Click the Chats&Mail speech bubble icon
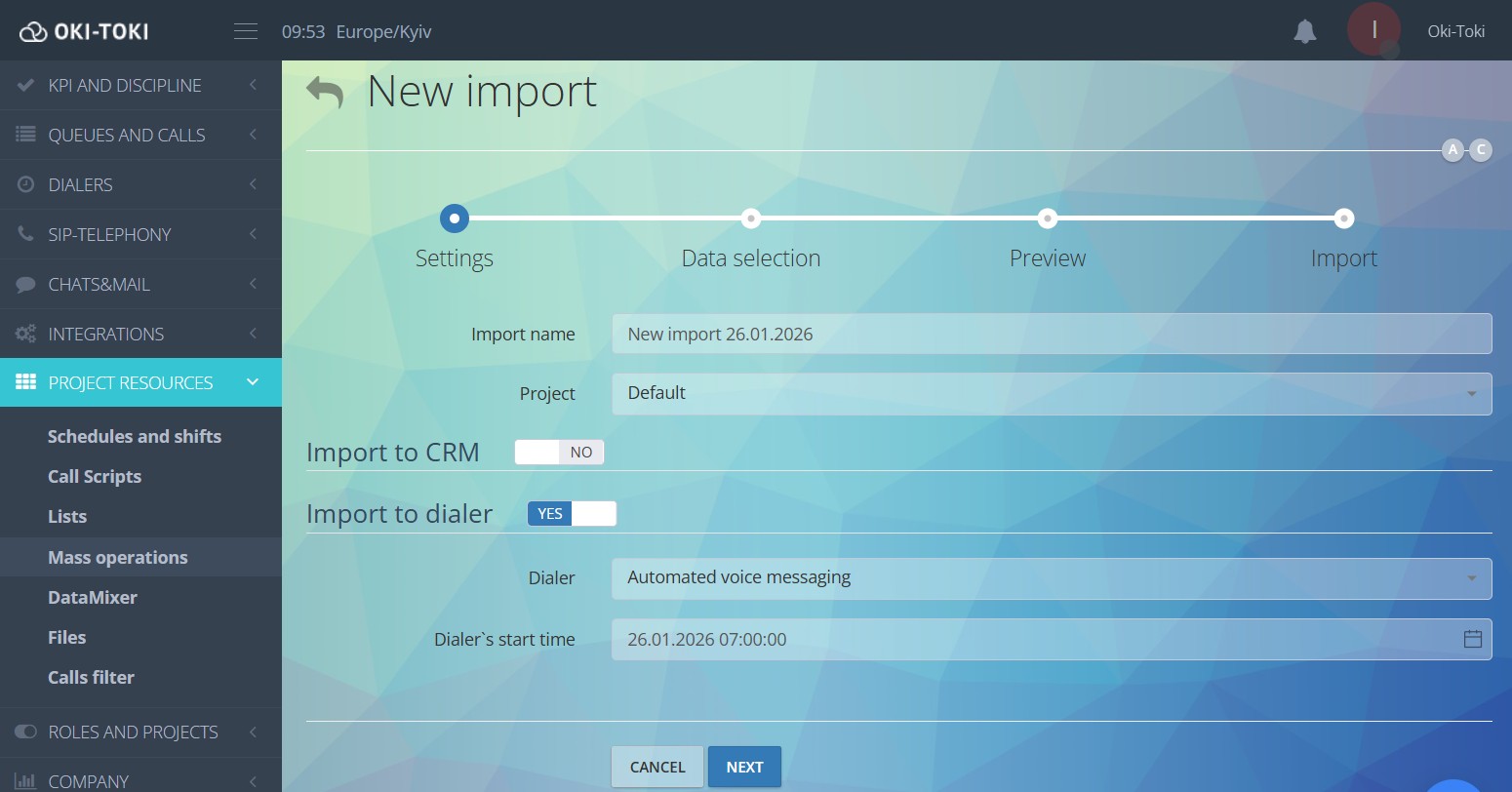The image size is (1512, 792). coord(25,284)
